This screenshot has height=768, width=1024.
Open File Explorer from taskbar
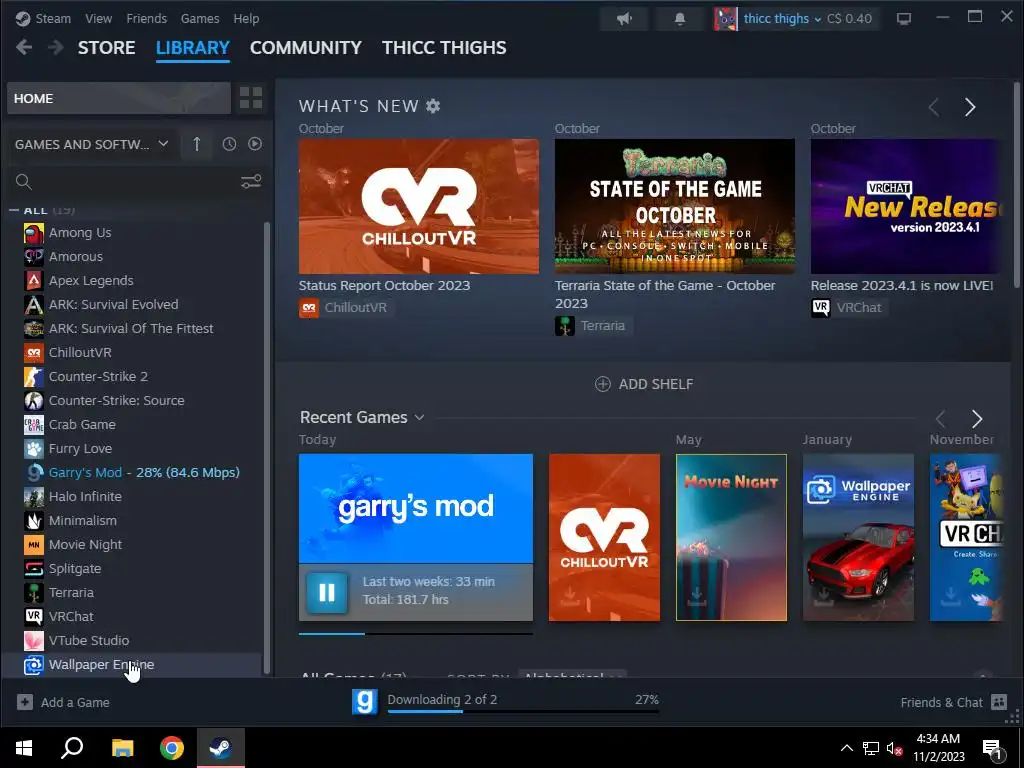tap(122, 748)
